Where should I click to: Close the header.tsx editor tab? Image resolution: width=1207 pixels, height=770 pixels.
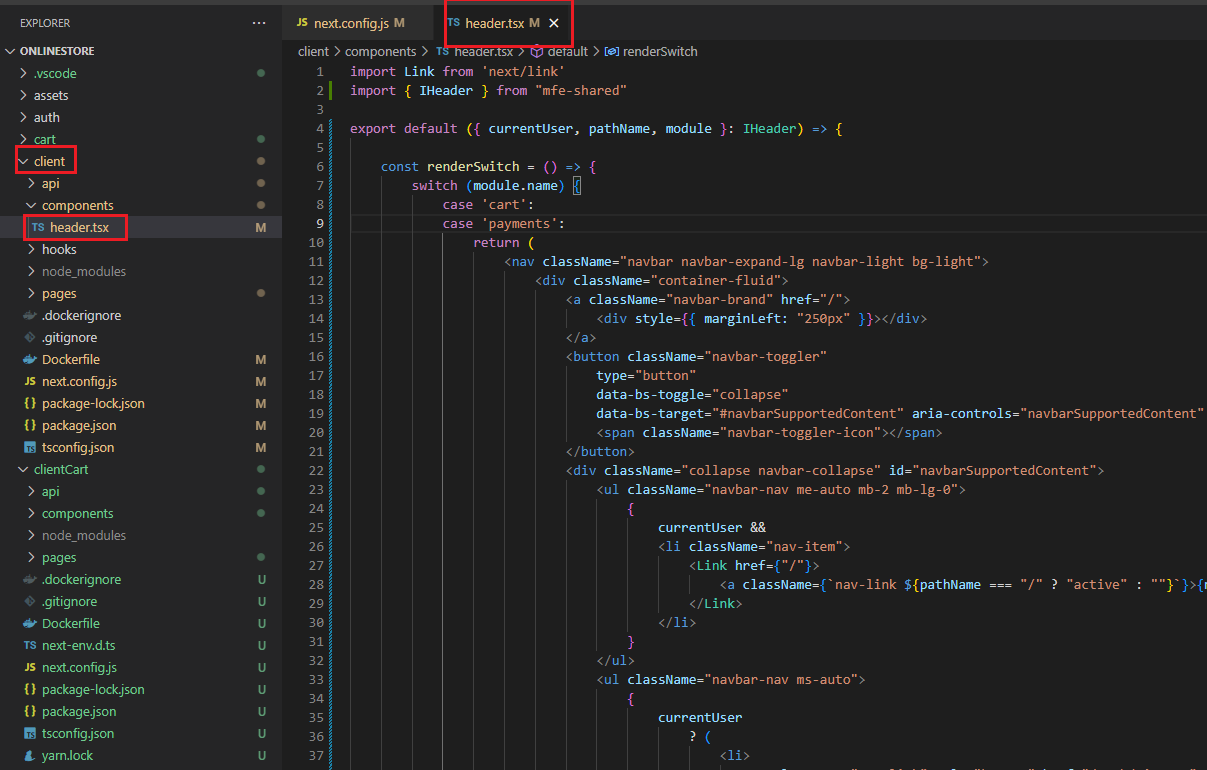pos(554,23)
